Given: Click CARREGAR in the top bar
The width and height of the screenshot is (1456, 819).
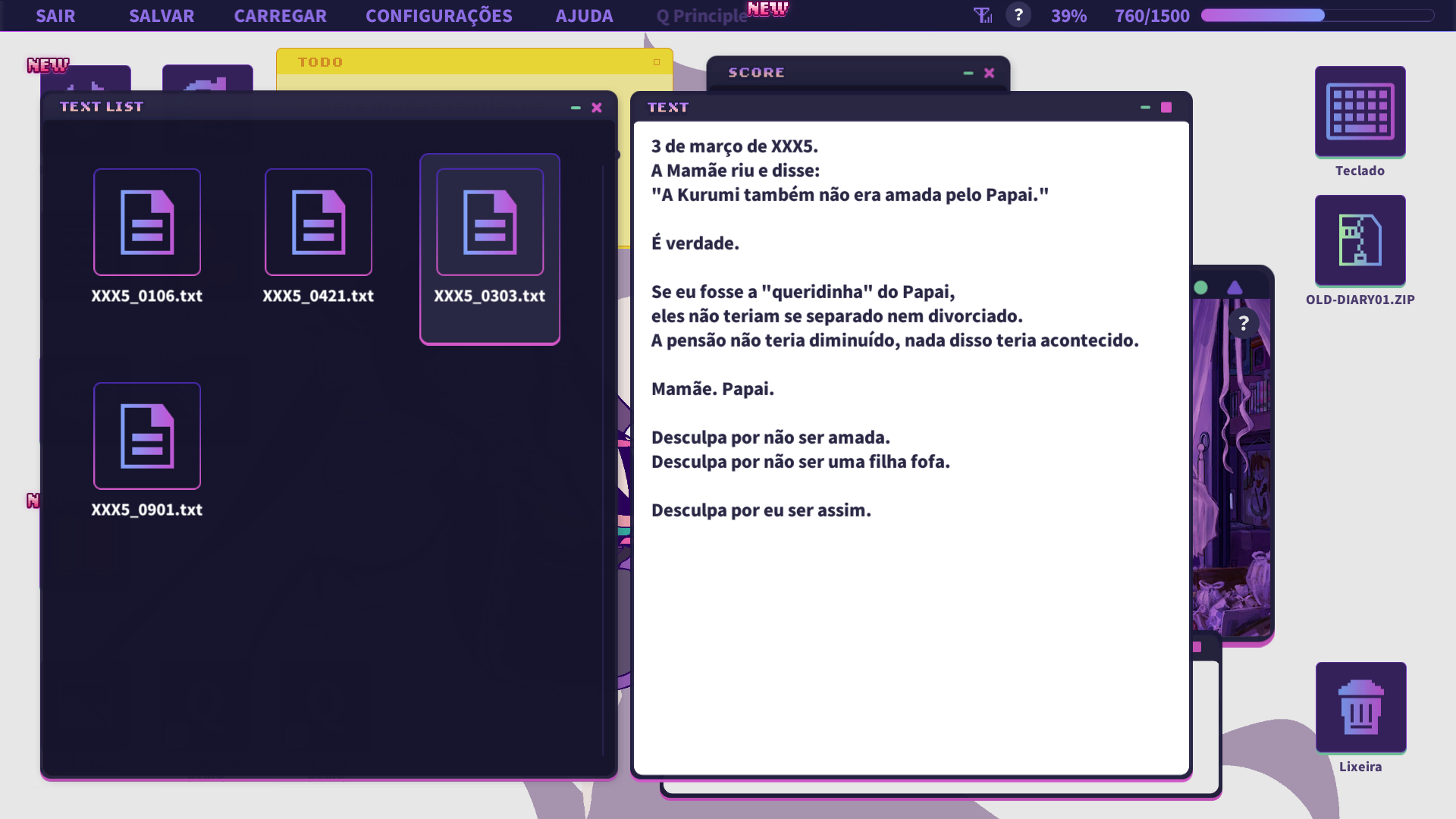Looking at the screenshot, I should (x=280, y=16).
